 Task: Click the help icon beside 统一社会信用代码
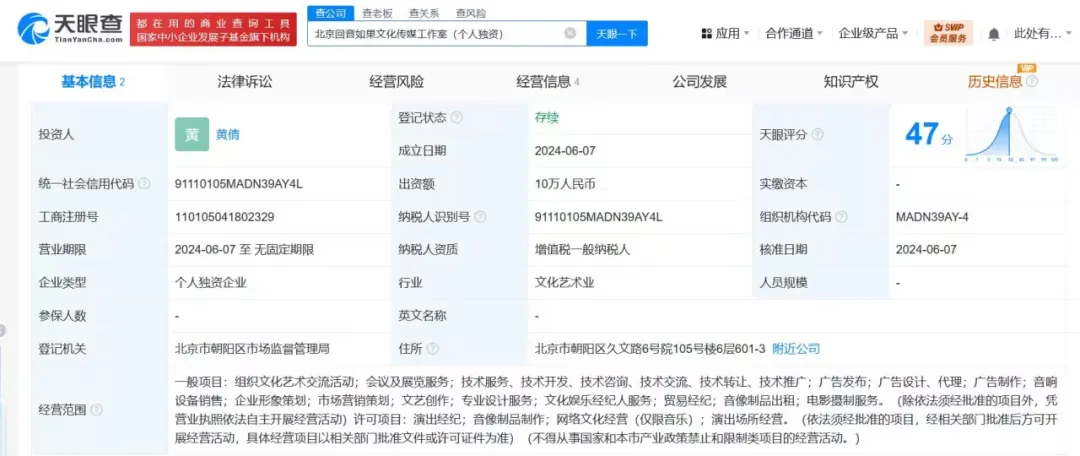tap(144, 184)
